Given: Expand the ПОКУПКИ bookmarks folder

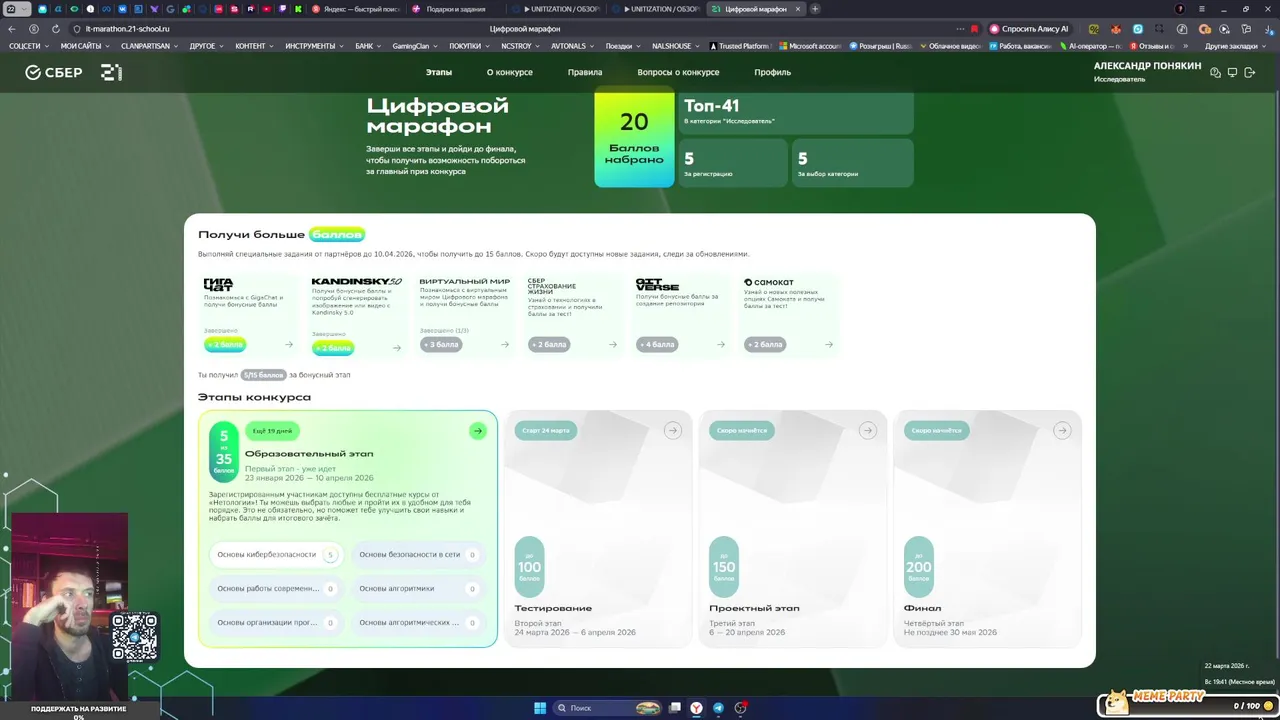Looking at the screenshot, I should pos(468,46).
